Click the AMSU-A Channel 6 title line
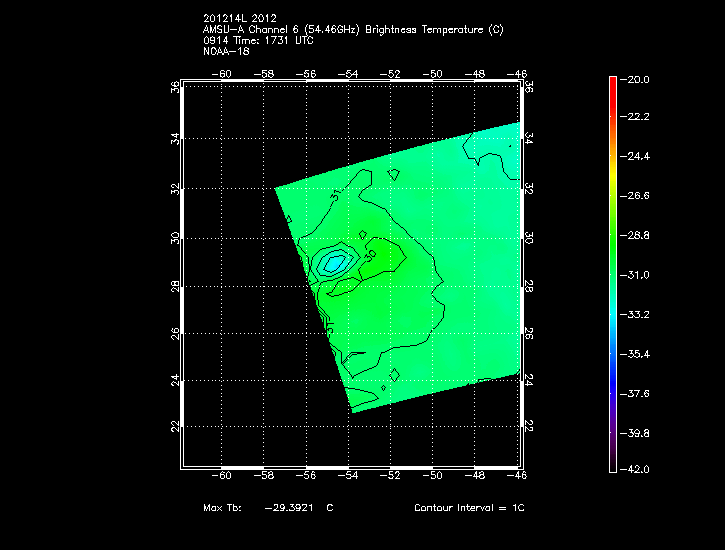Image resolution: width=725 pixels, height=550 pixels. pyautogui.click(x=352, y=30)
